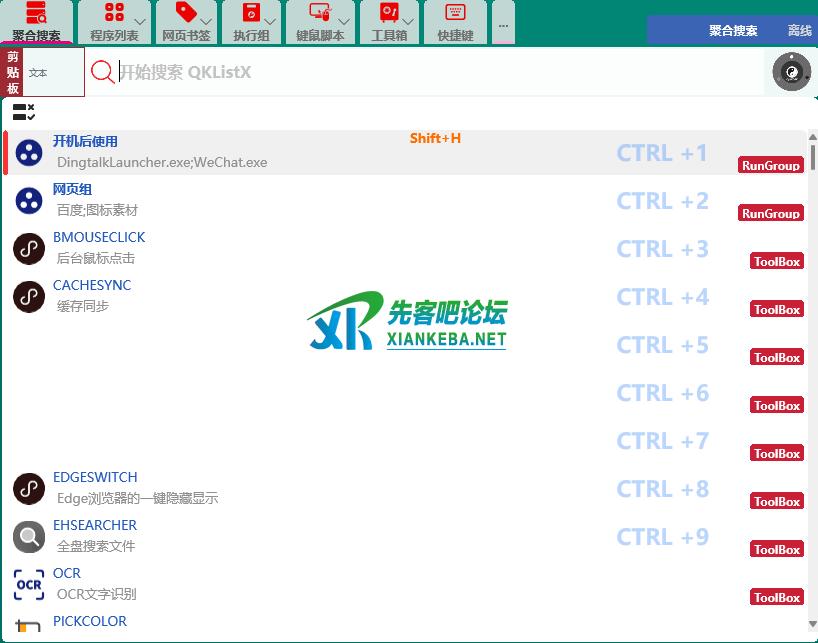This screenshot has width=818, height=643.
Task: Select 聚合搜索 mode in the blue bar
Action: [733, 31]
